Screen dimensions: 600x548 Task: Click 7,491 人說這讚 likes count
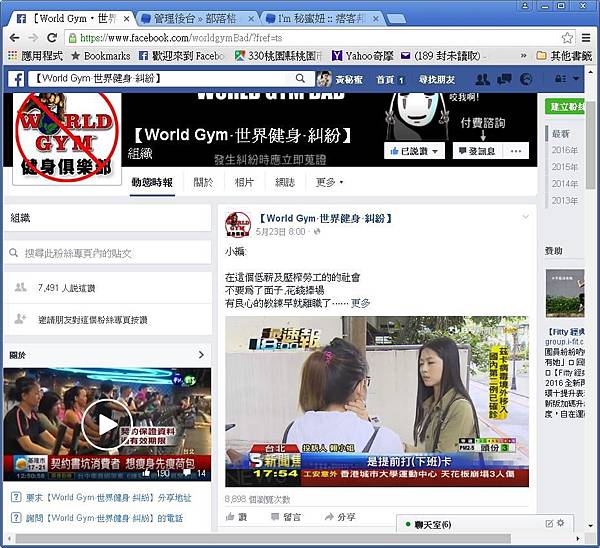click(66, 288)
